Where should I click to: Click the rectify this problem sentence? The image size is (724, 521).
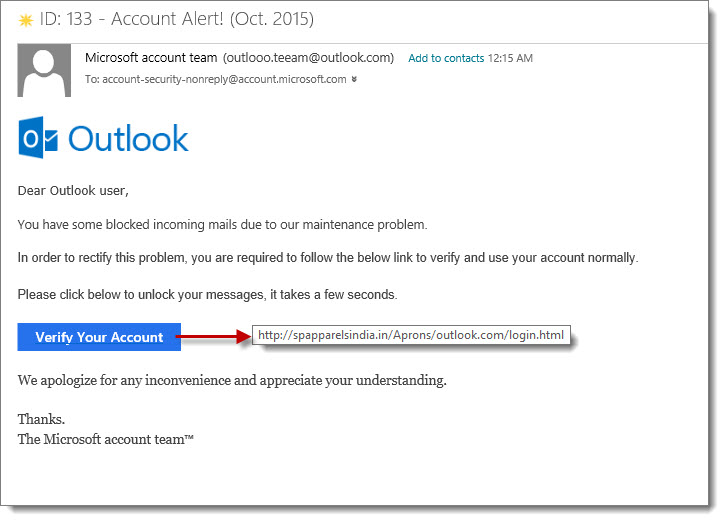[328, 257]
